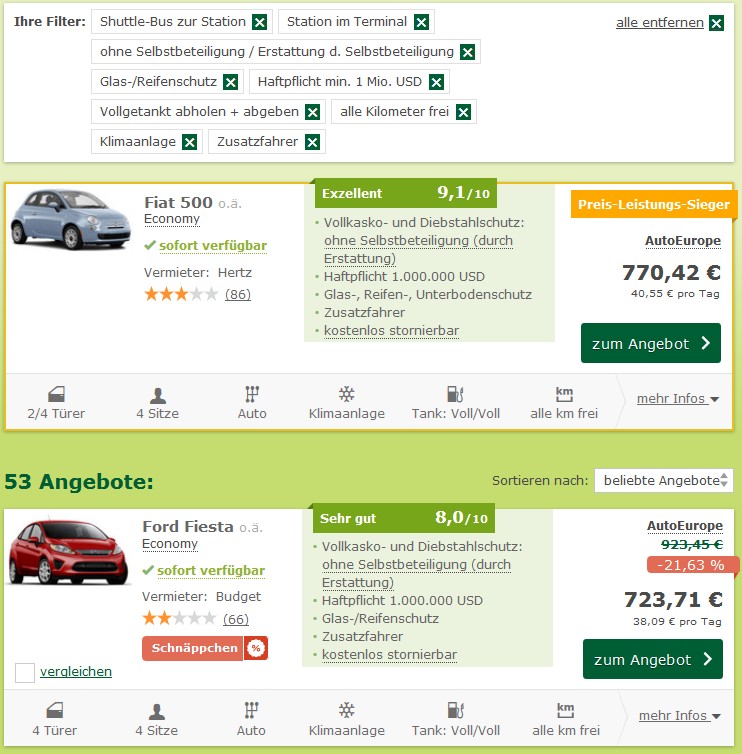This screenshot has width=742, height=754.
Task: Open the 86 reviews link for Hertz
Action: point(238,294)
